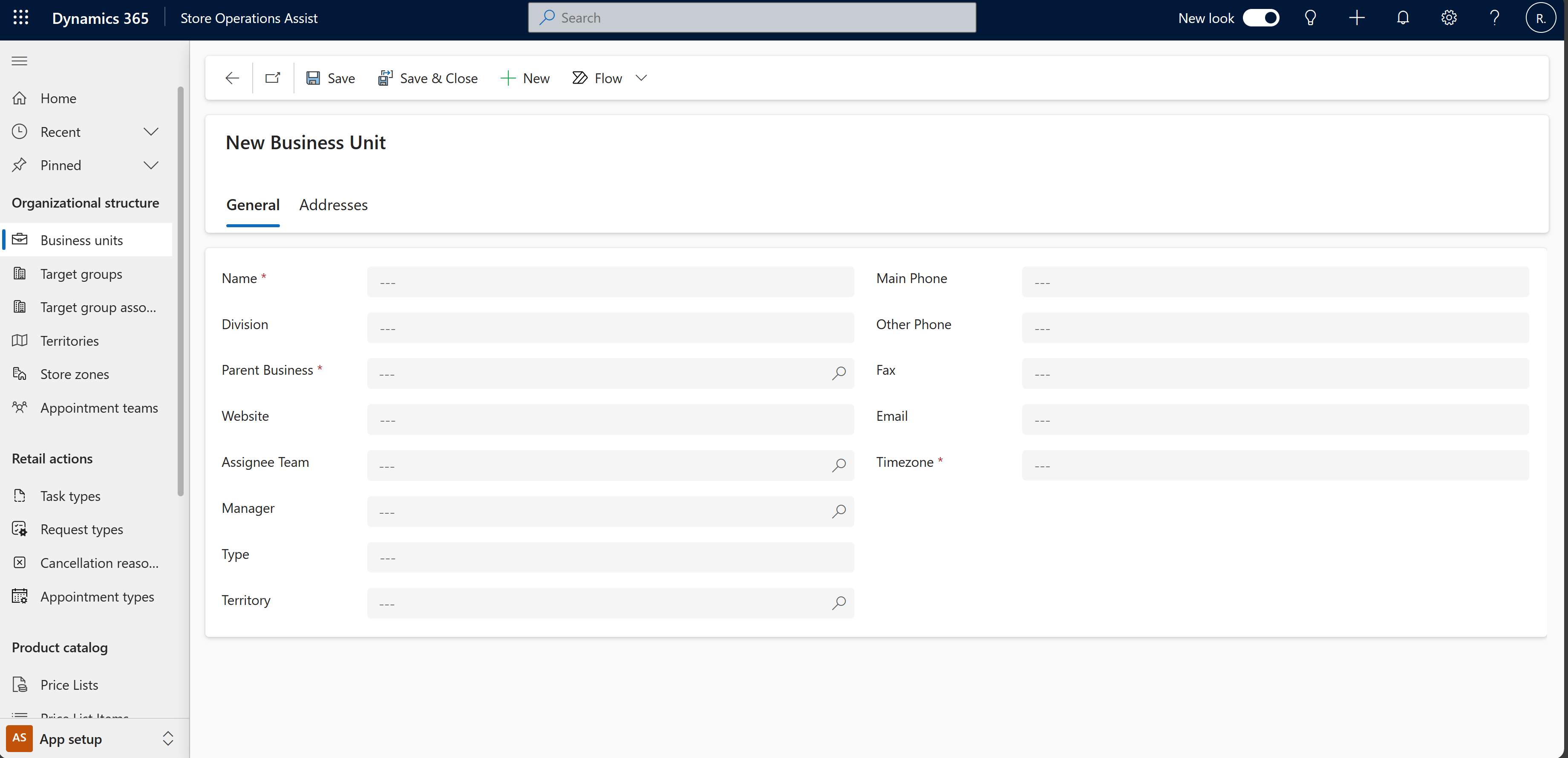Click the search lookup icon for Manager
The image size is (1568, 758).
click(838, 511)
